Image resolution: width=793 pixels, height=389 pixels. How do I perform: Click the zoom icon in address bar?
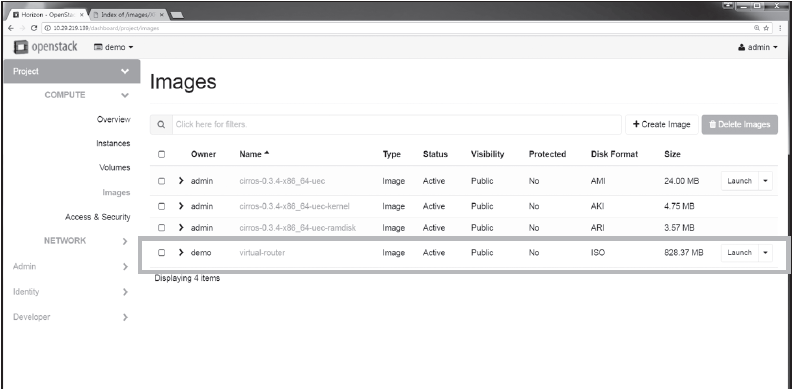[757, 28]
